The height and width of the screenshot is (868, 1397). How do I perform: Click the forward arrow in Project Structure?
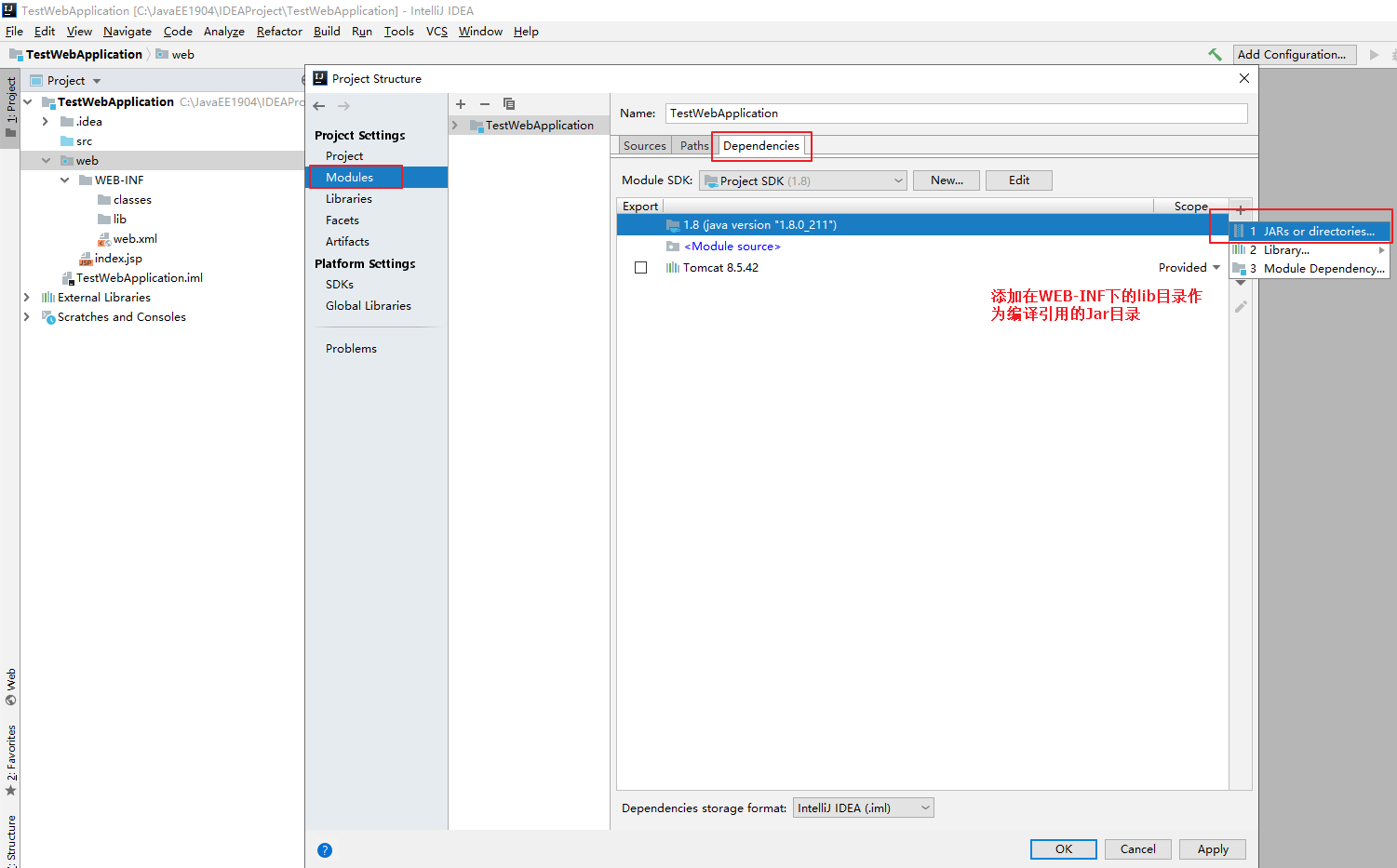tap(344, 106)
